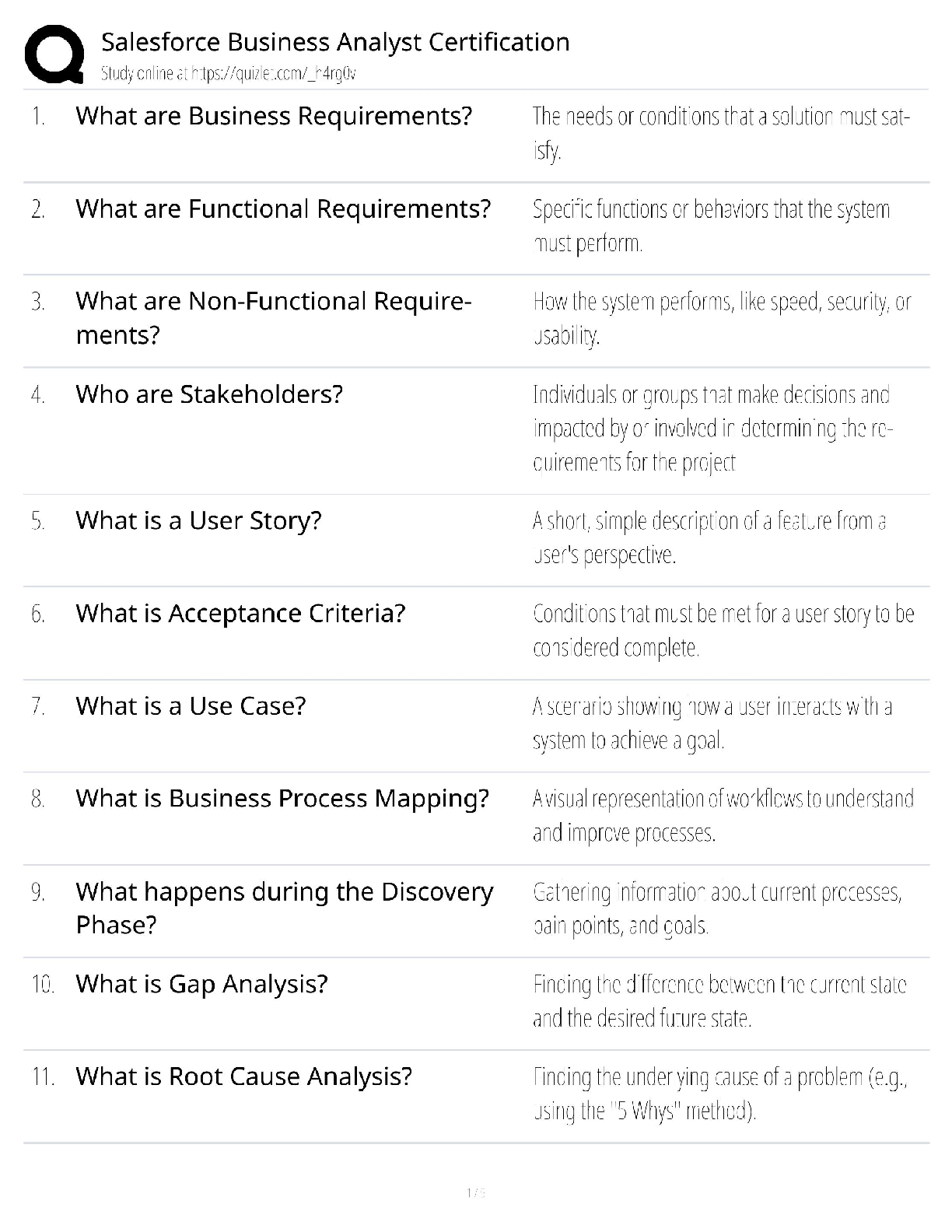Select the 'What are Business Requirements?' term
Viewport: 952px width, 1232px height.
(x=274, y=116)
